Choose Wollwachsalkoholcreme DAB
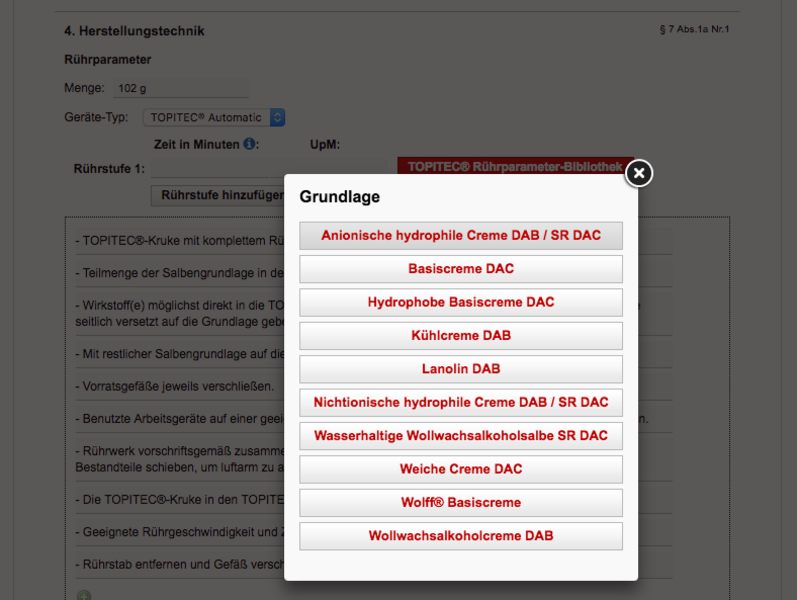Image resolution: width=797 pixels, height=600 pixels. [x=461, y=536]
